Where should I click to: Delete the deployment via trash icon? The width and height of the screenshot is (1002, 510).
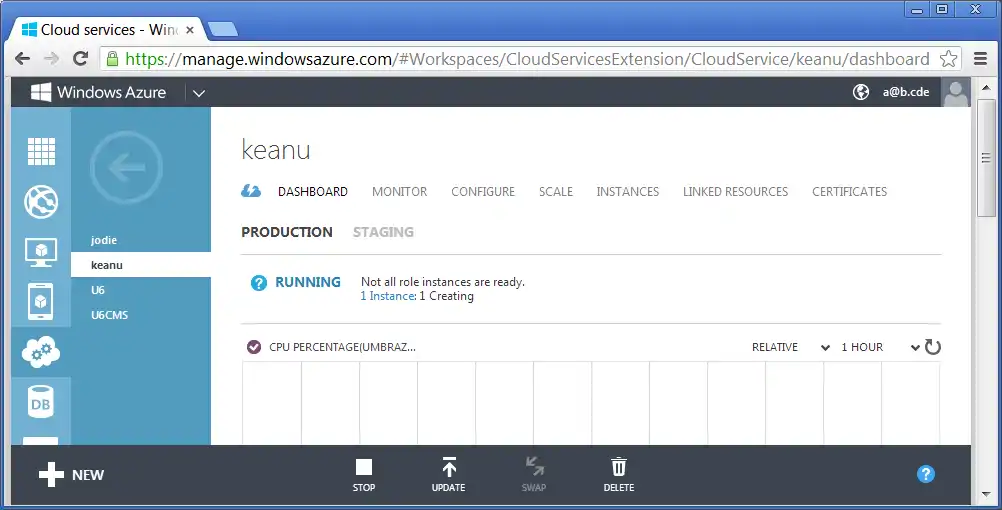tap(619, 475)
